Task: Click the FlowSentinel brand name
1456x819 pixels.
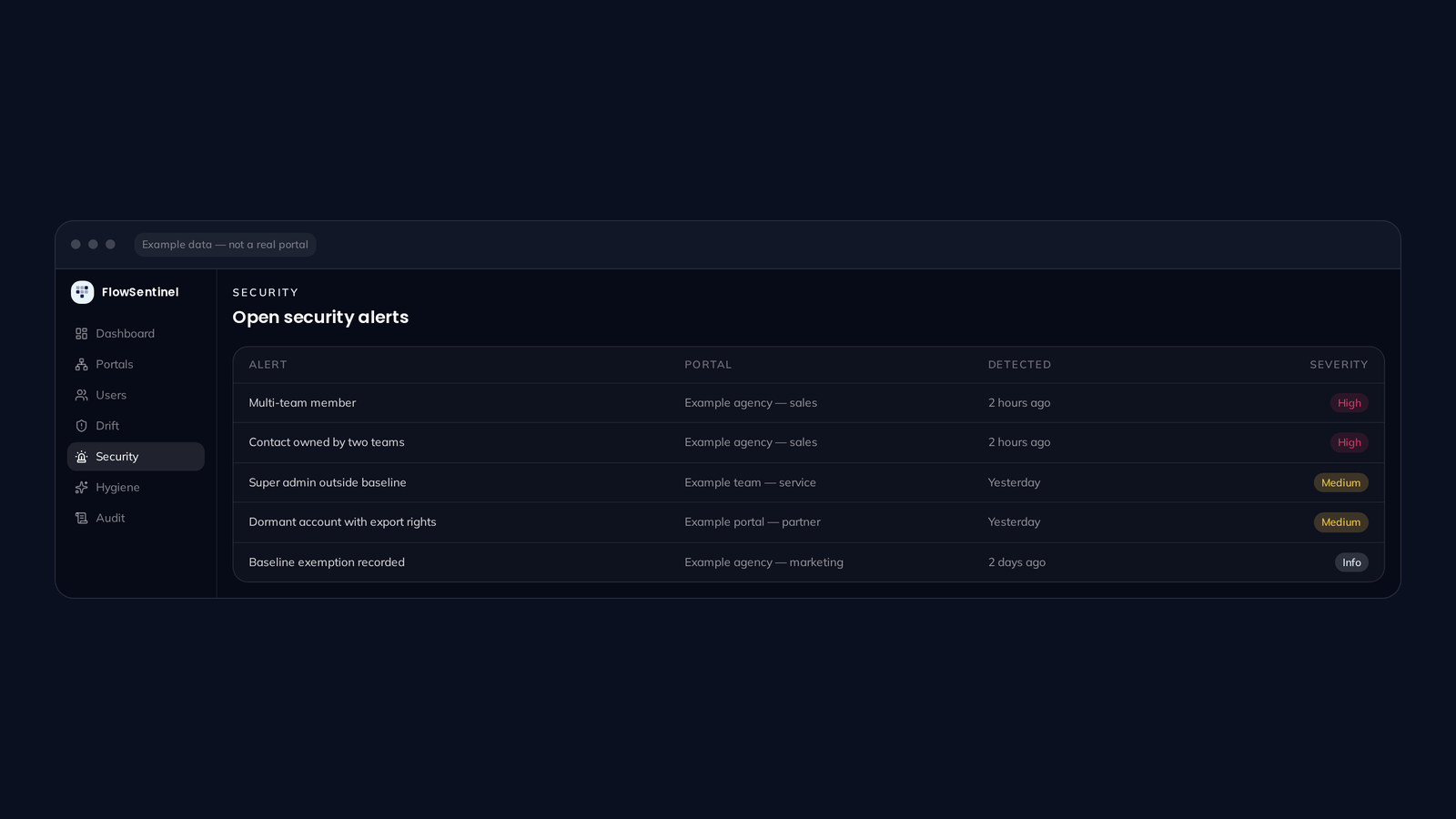Action: [x=140, y=292]
